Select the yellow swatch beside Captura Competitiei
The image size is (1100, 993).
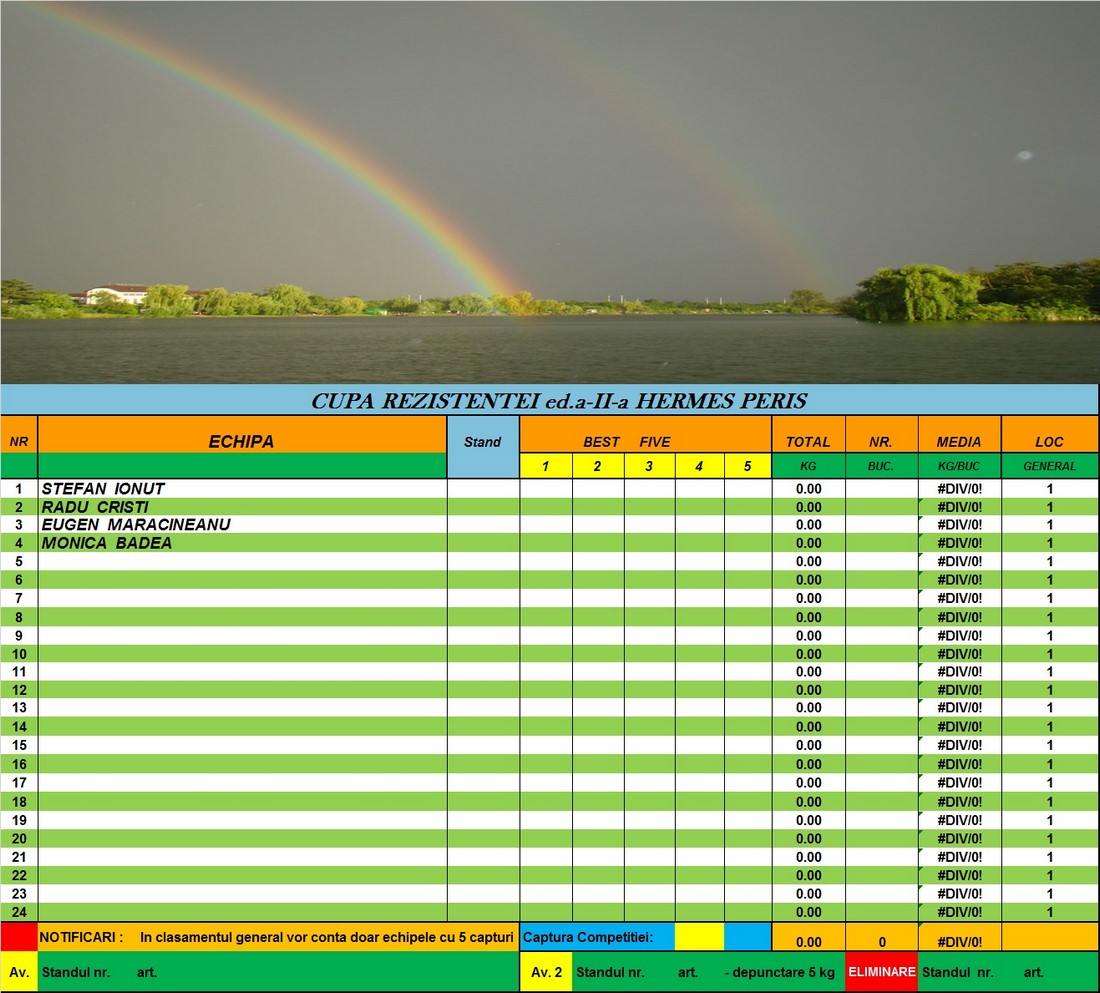point(699,937)
